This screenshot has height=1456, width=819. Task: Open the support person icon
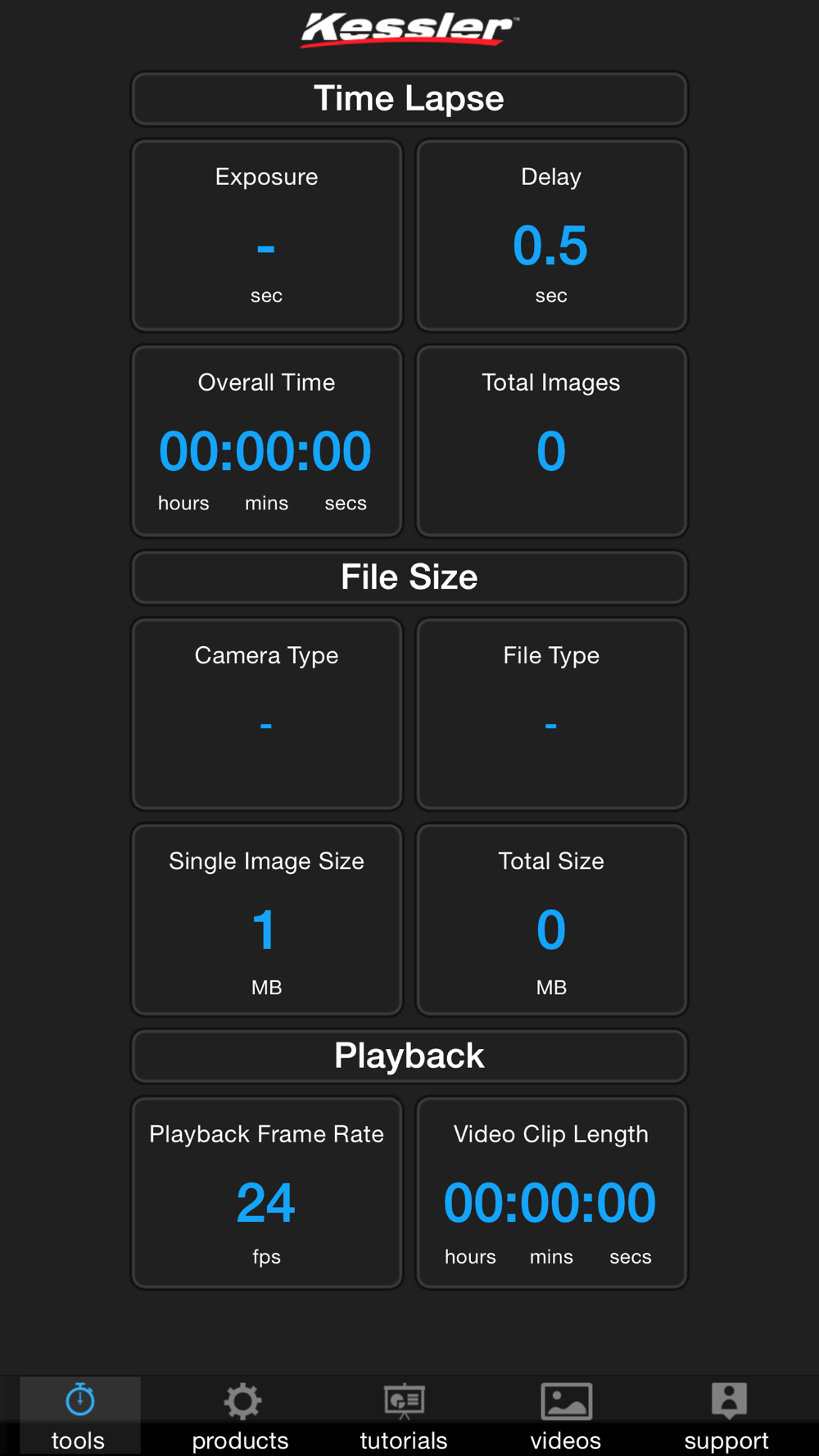729,1400
